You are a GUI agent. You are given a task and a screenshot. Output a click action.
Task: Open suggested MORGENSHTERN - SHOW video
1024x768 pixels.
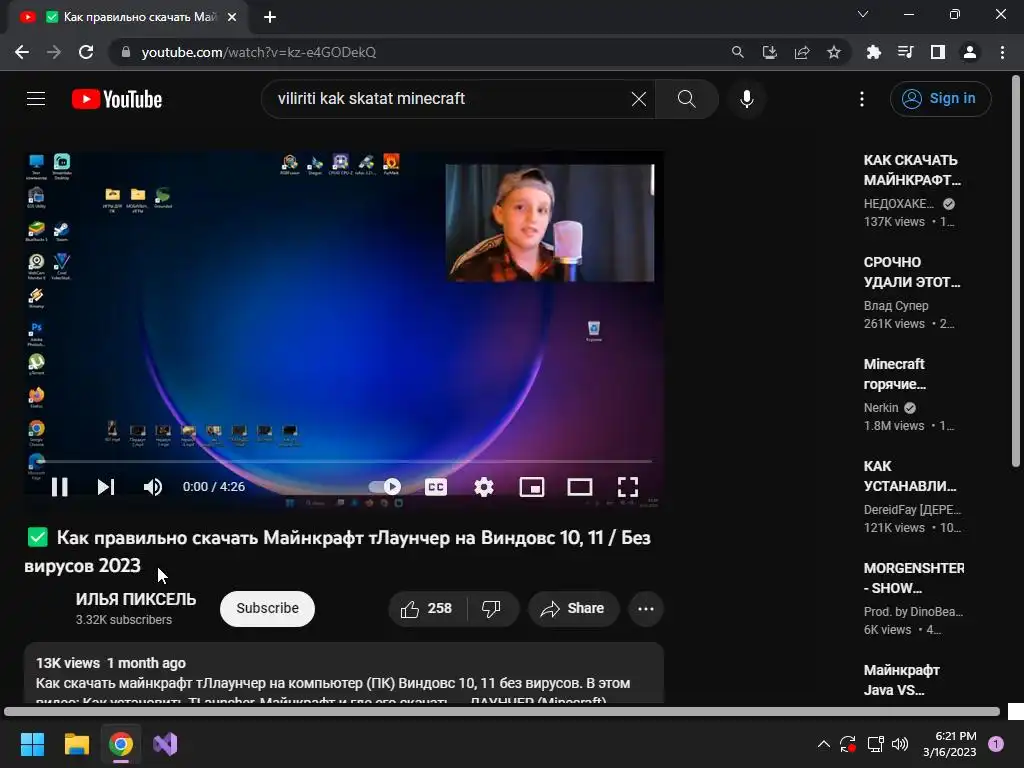pyautogui.click(x=914, y=577)
